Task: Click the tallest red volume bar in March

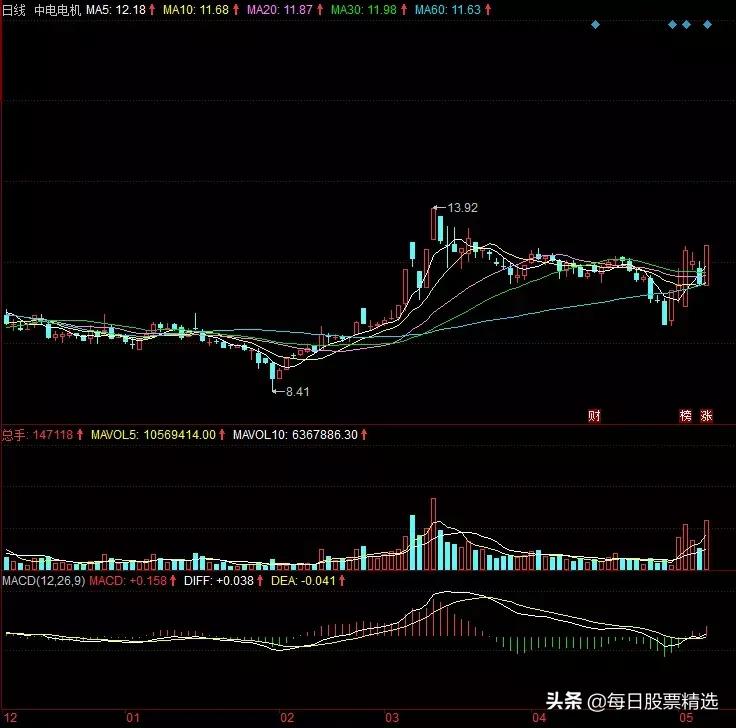Action: [433, 534]
